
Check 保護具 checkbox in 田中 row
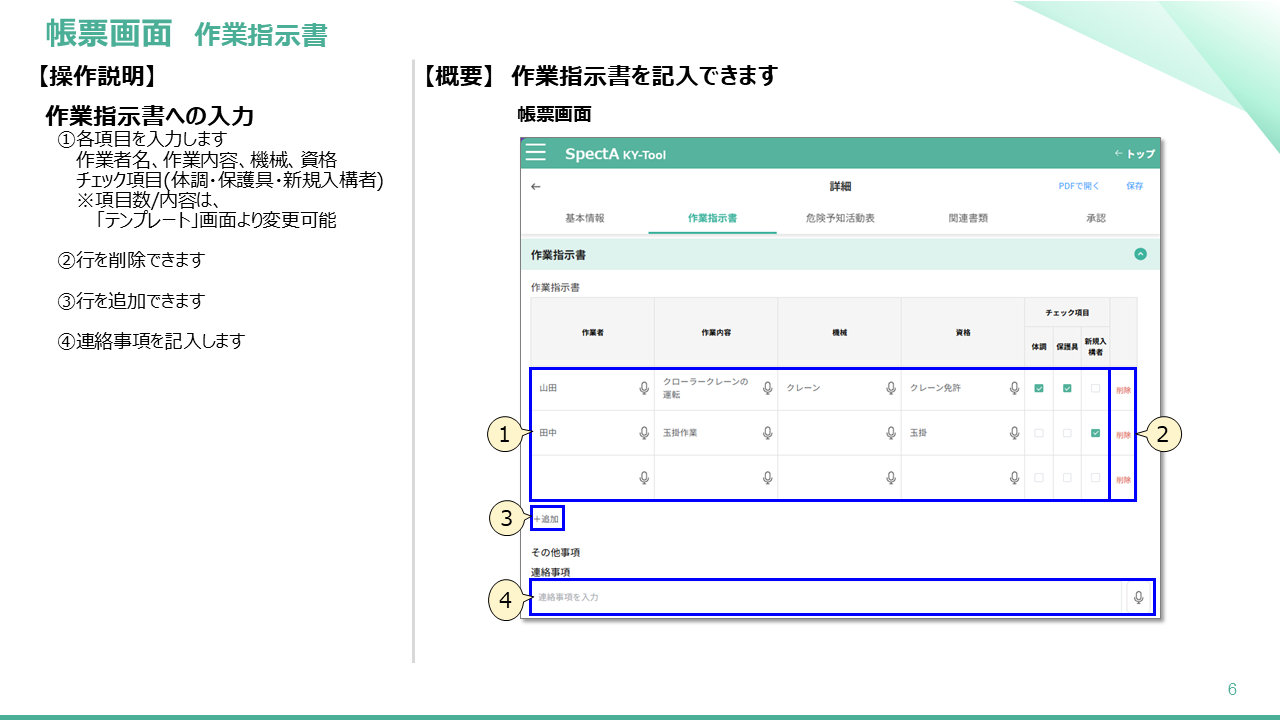[1067, 433]
